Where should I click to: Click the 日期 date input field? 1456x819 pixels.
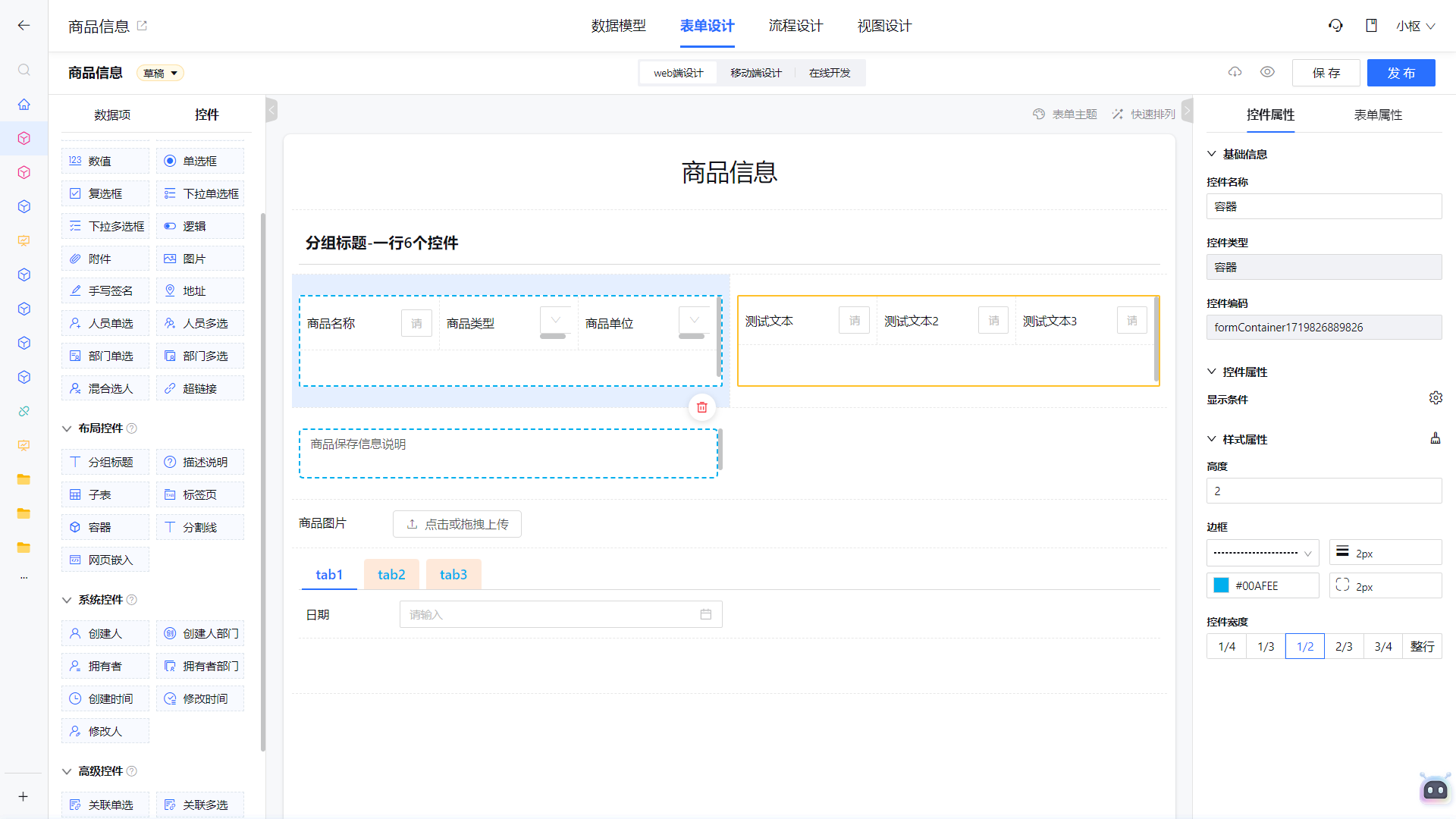(560, 614)
